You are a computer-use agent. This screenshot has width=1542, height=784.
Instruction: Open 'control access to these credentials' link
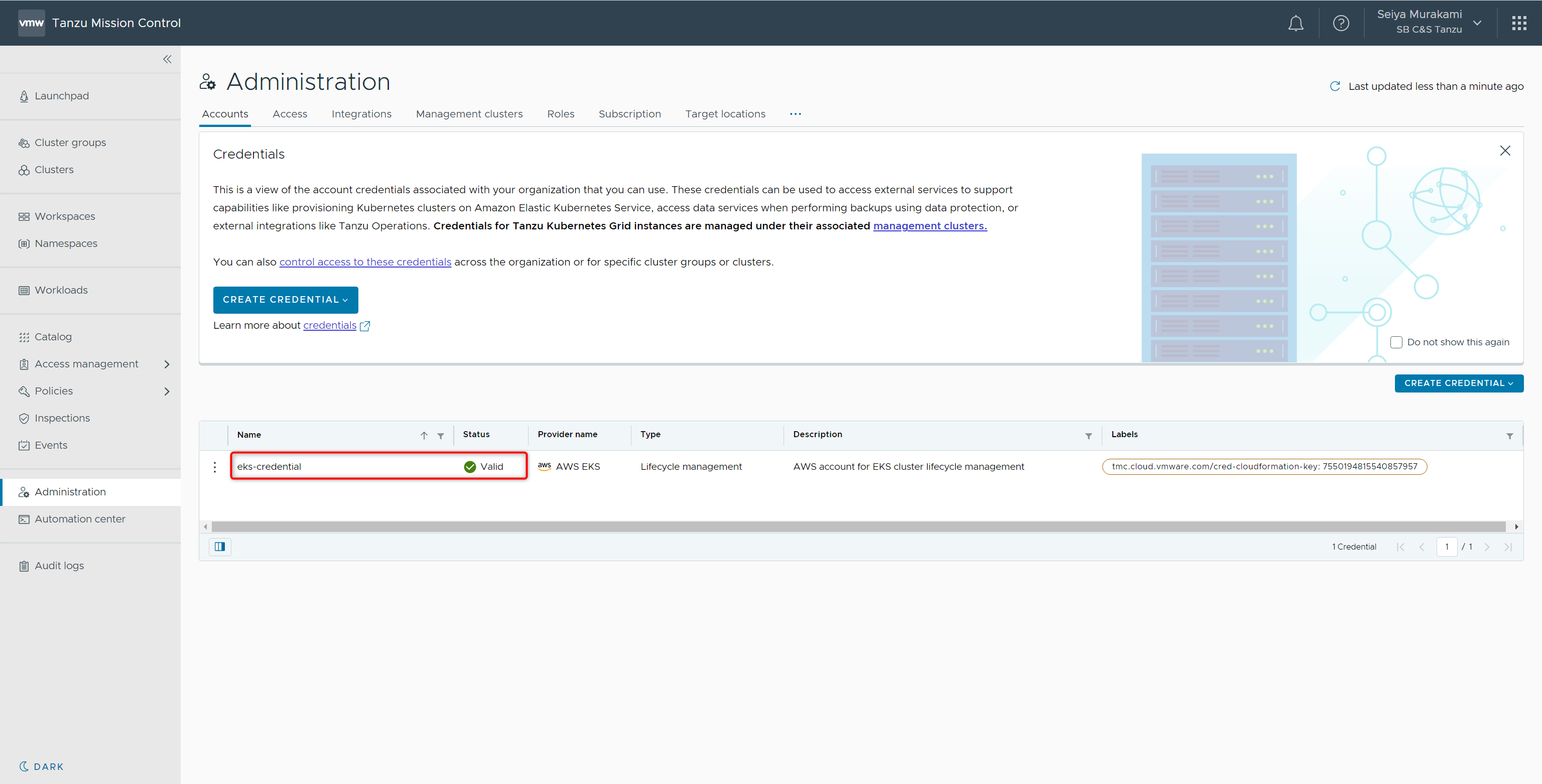[x=364, y=262]
